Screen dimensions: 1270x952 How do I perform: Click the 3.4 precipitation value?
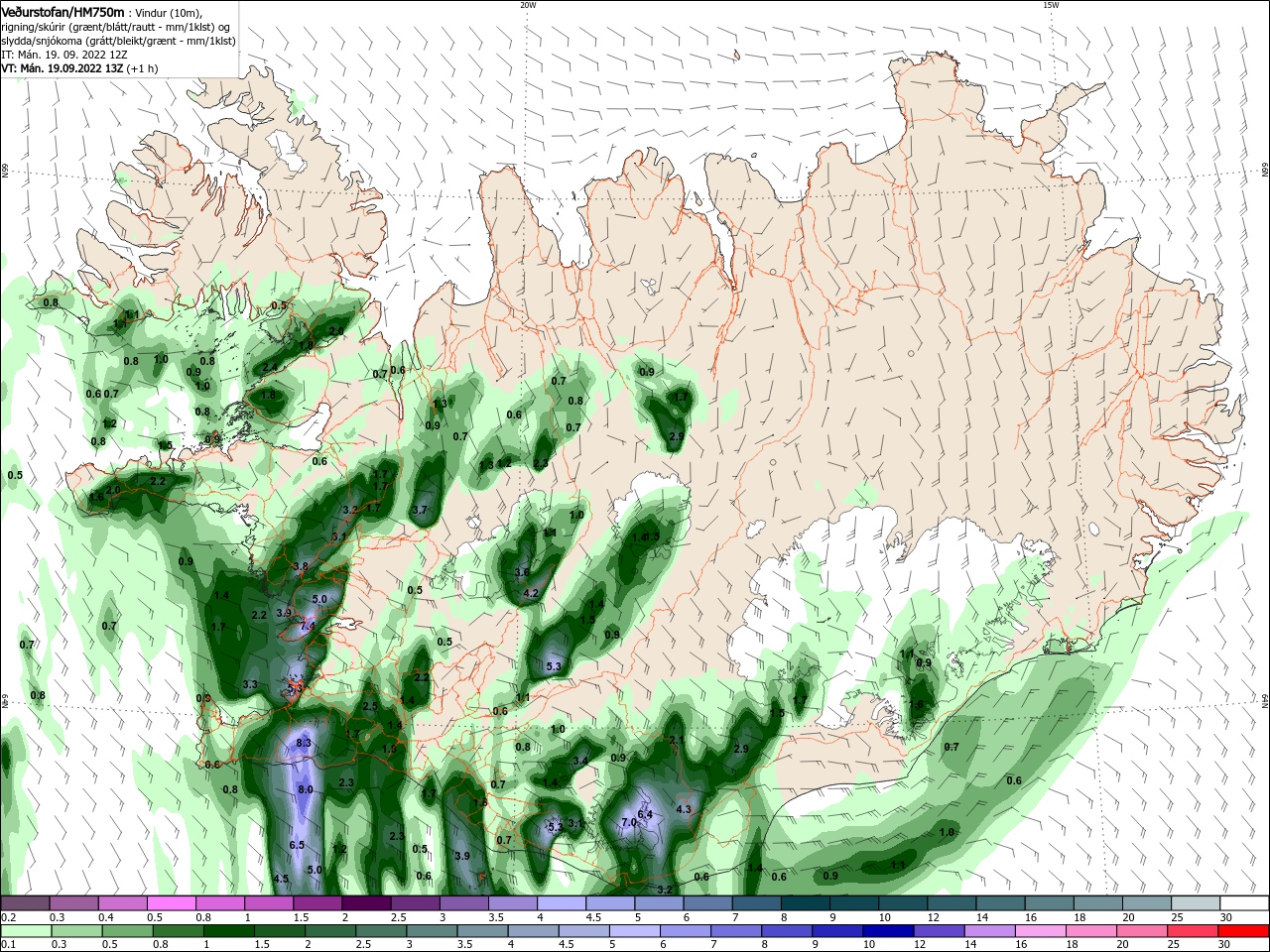pos(580,761)
